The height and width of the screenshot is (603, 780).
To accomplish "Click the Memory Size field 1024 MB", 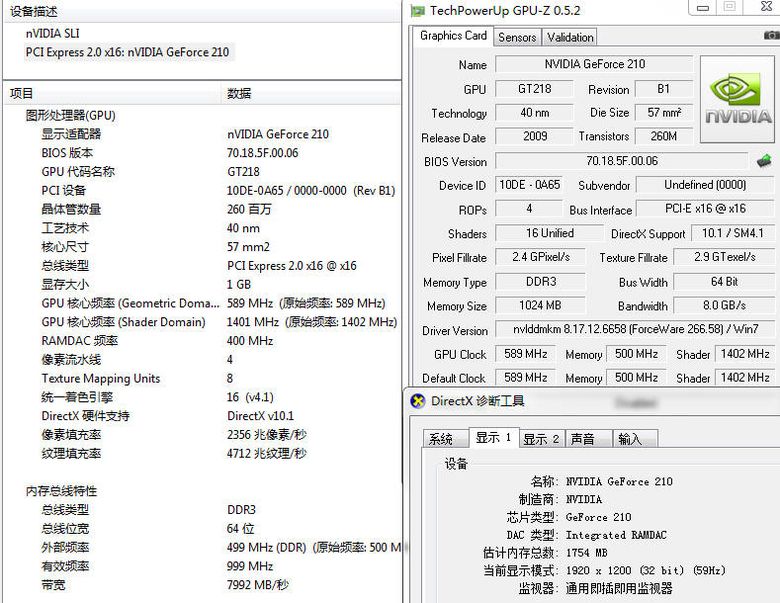I will pos(540,305).
